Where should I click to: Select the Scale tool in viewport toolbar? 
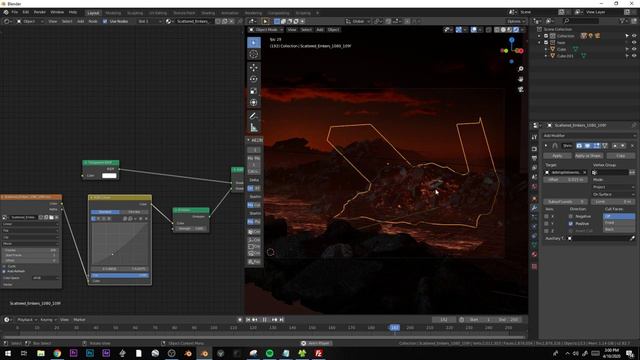[253, 91]
